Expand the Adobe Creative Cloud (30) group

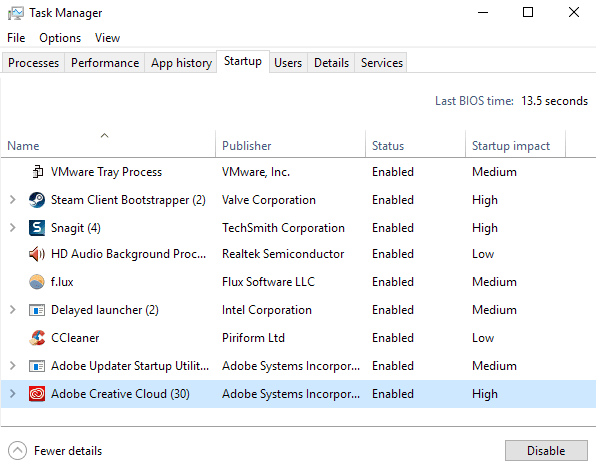[13, 393]
